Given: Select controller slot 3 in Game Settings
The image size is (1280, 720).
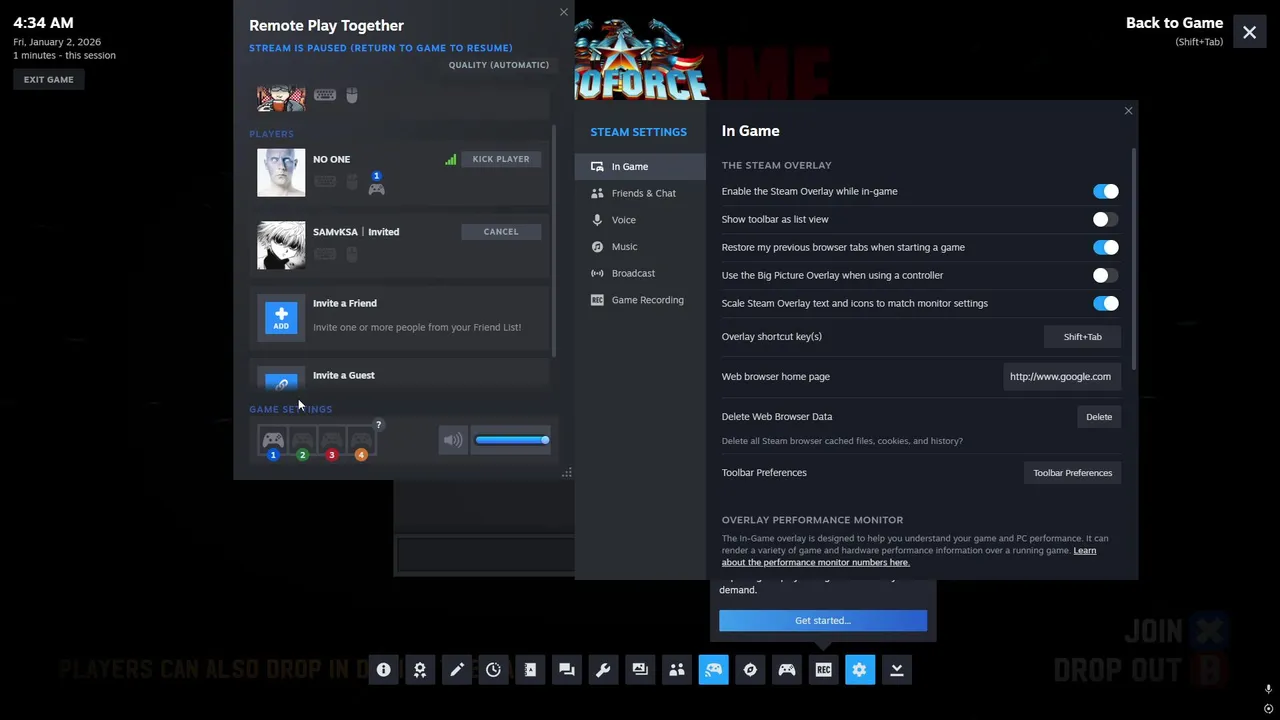Looking at the screenshot, I should [x=332, y=441].
